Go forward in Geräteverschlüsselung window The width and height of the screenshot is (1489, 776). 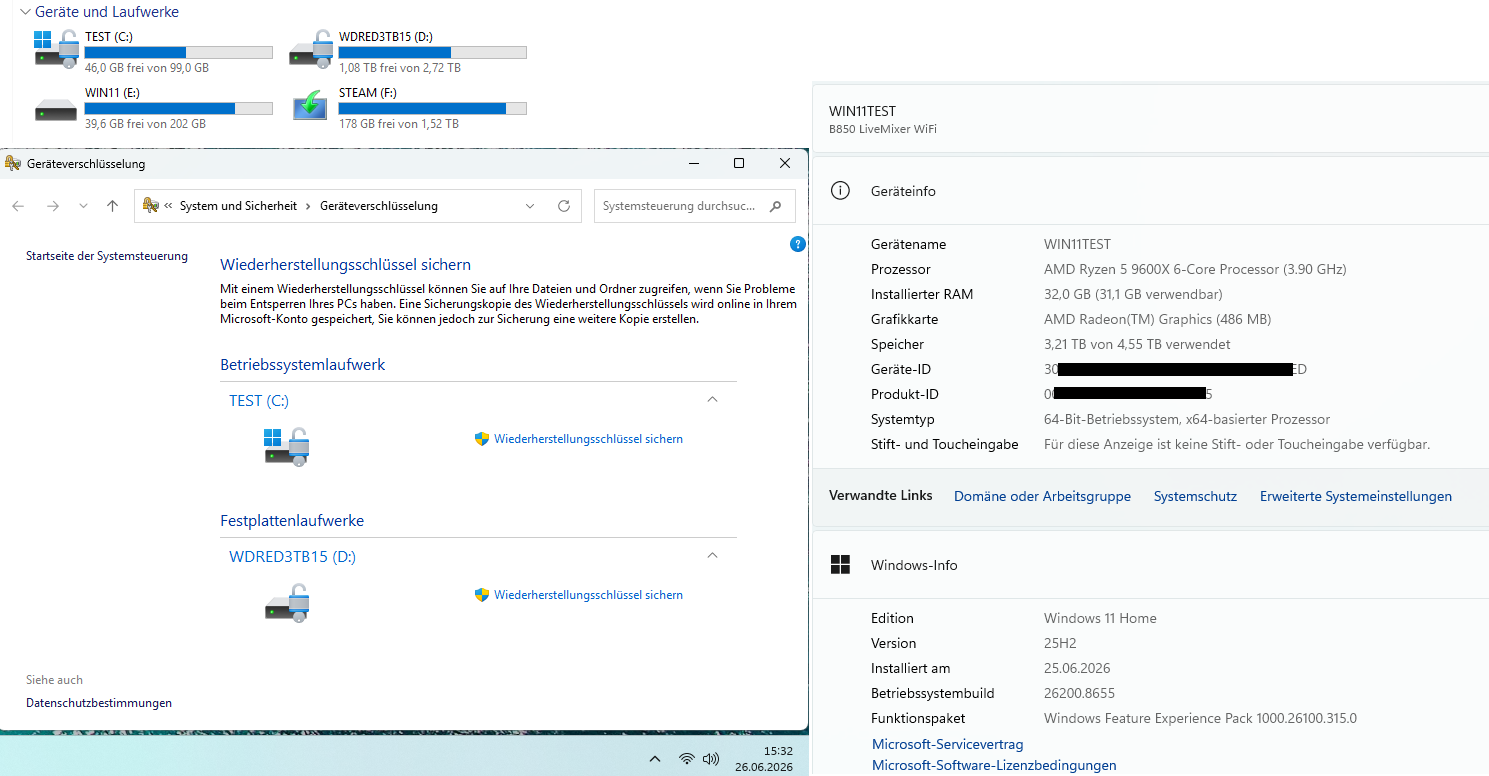[53, 206]
